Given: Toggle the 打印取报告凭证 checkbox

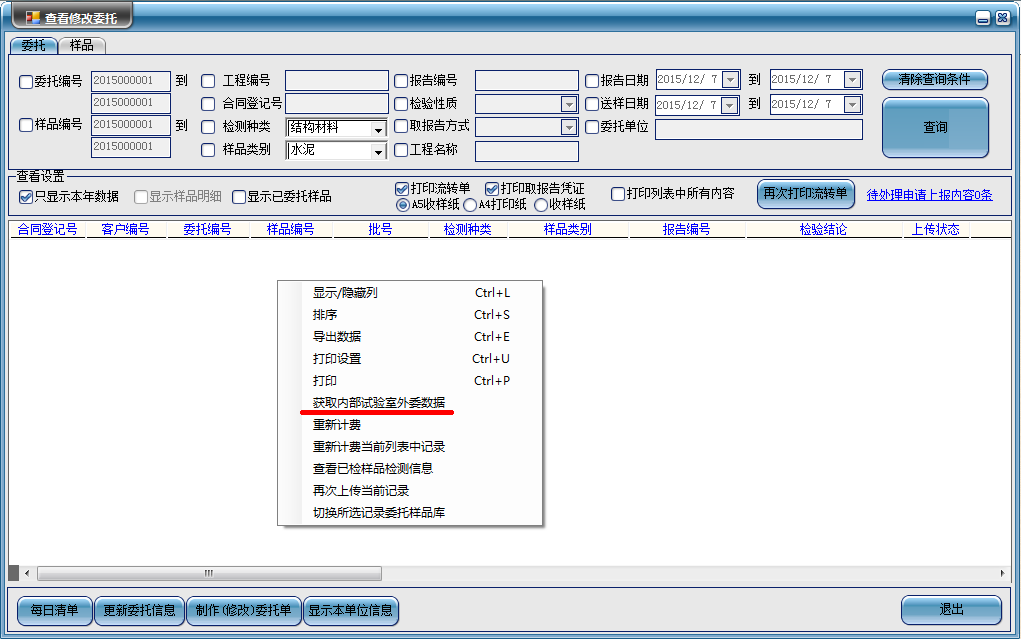Looking at the screenshot, I should [492, 189].
